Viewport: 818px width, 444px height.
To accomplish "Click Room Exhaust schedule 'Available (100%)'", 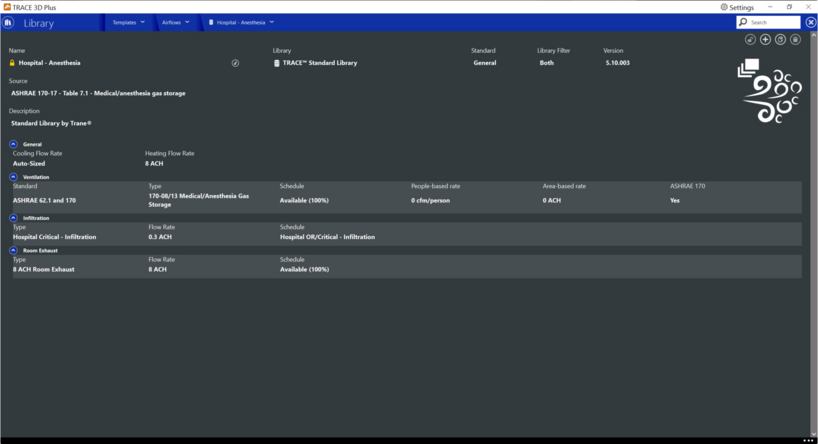I will point(304,270).
